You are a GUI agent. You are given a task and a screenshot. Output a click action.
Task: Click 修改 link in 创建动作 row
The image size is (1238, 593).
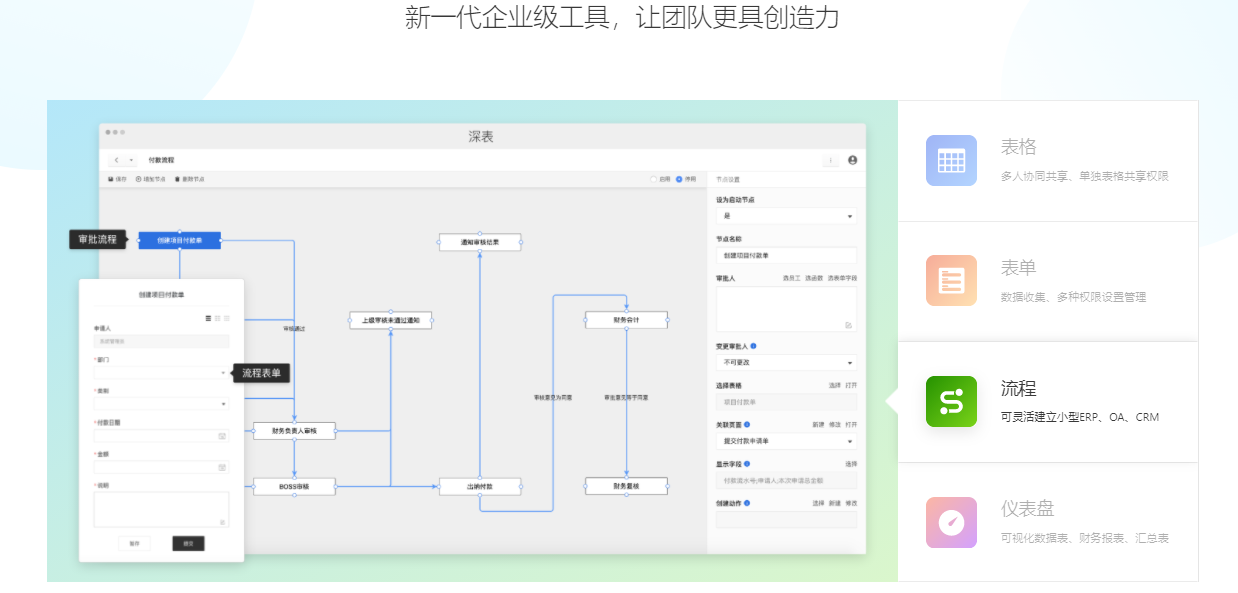tap(851, 503)
